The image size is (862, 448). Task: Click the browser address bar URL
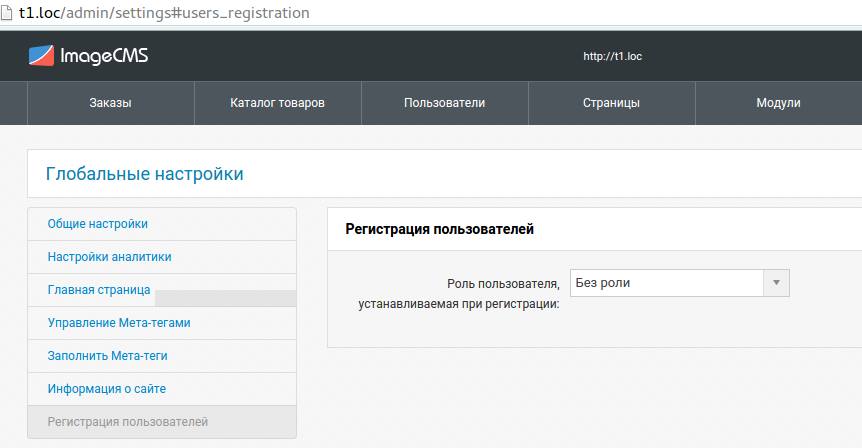tap(164, 13)
